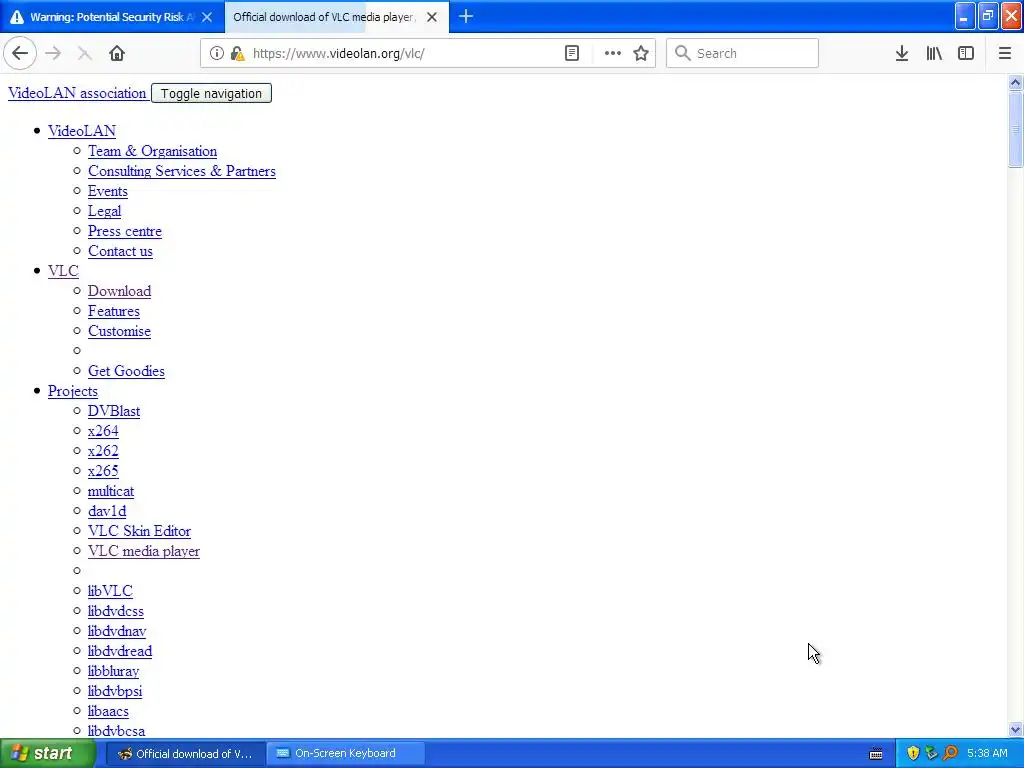
Task: Open VLC Skin Editor link
Action: click(x=139, y=532)
